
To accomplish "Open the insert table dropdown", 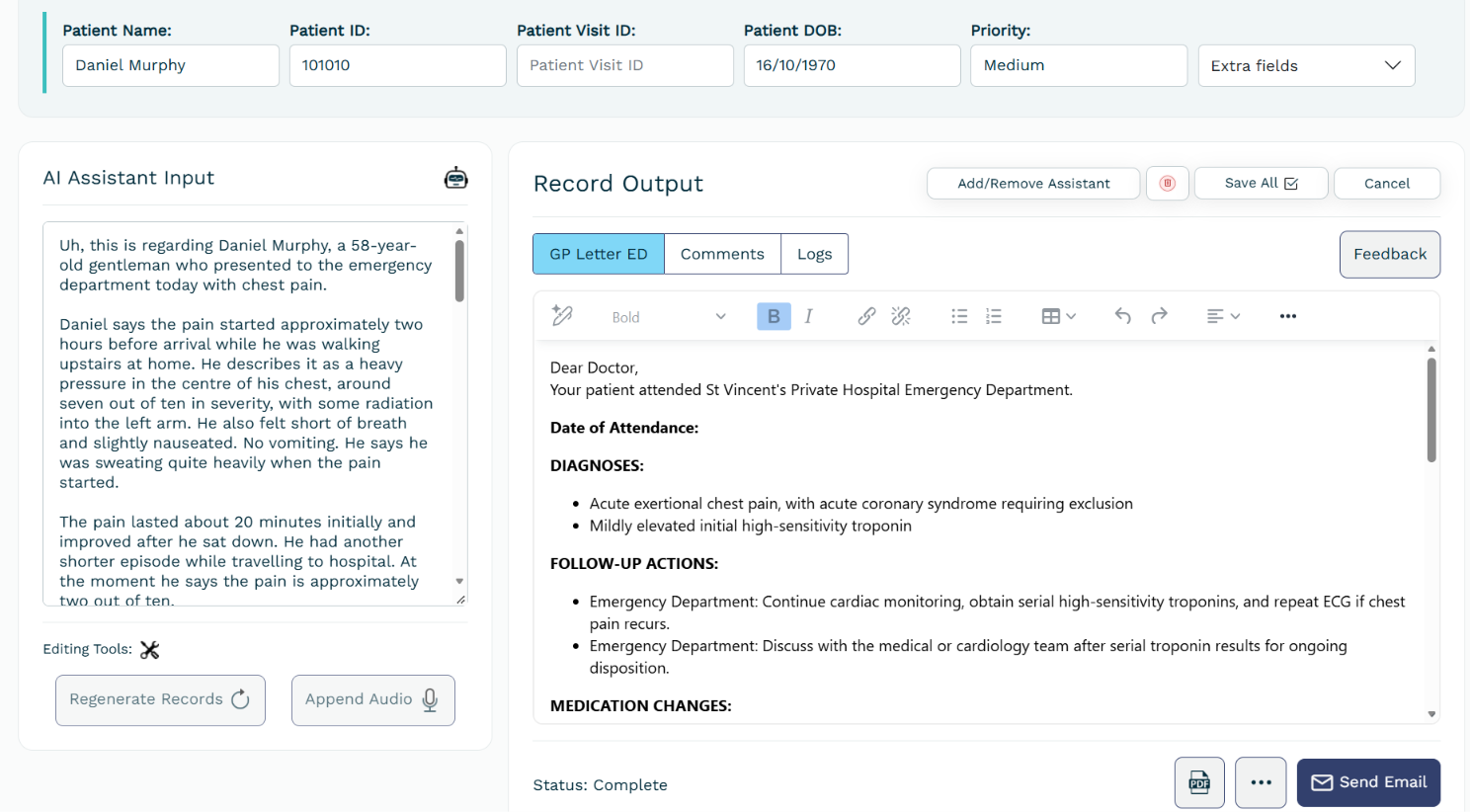I will pos(1058,316).
